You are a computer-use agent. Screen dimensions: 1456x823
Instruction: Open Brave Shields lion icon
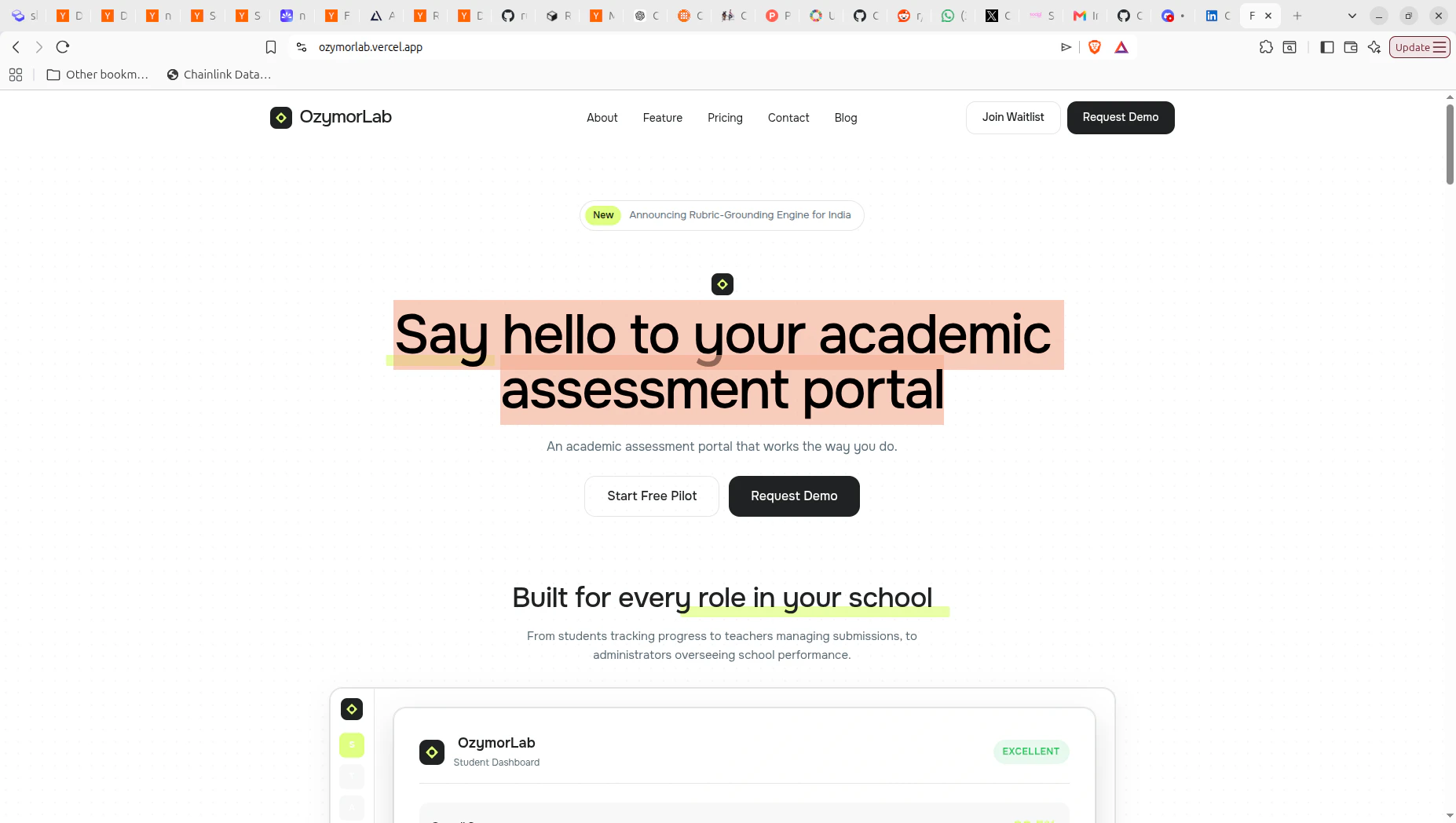click(x=1095, y=47)
